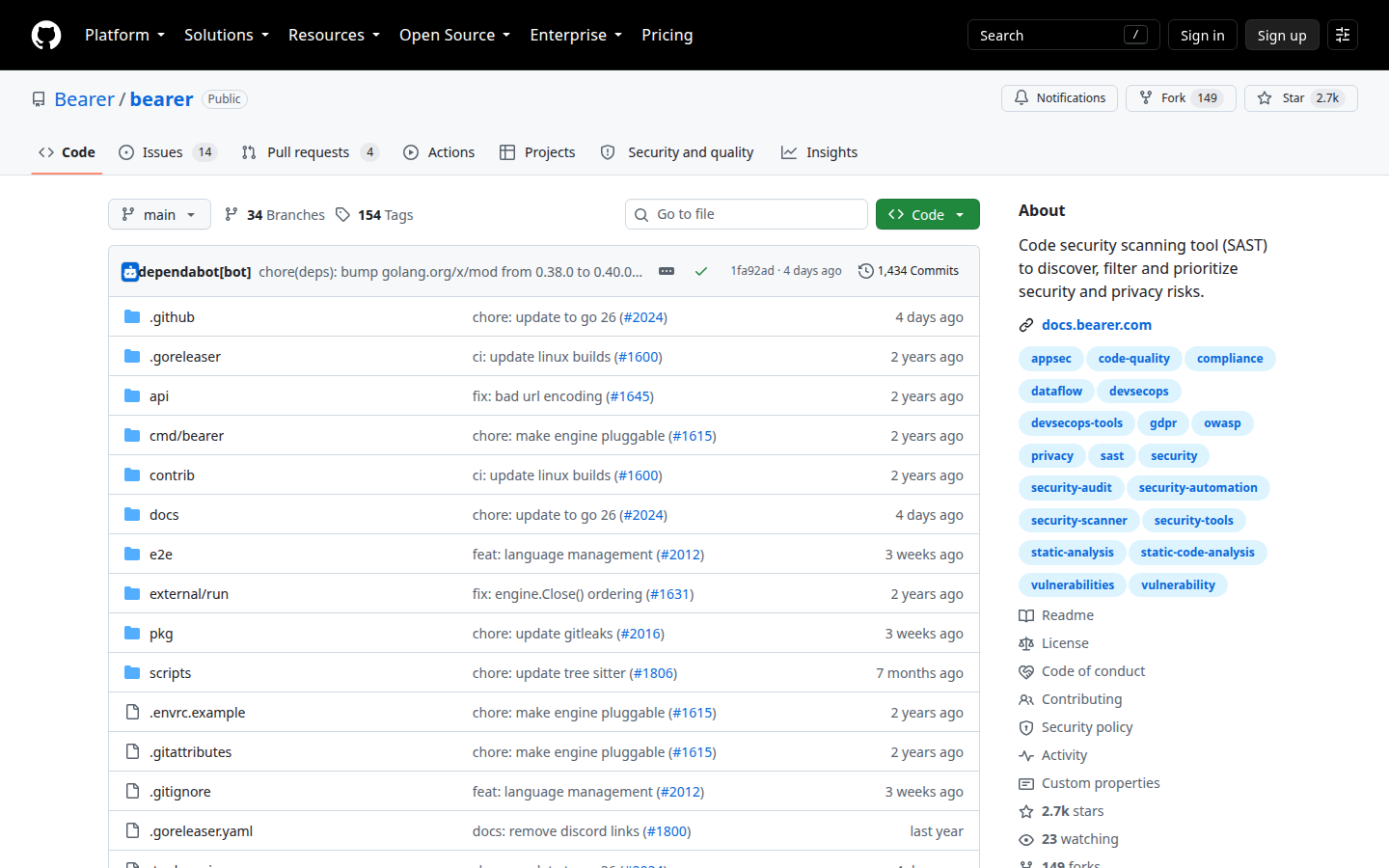This screenshot has width=1389, height=868.
Task: Open the command palette icon in header
Action: (1343, 35)
